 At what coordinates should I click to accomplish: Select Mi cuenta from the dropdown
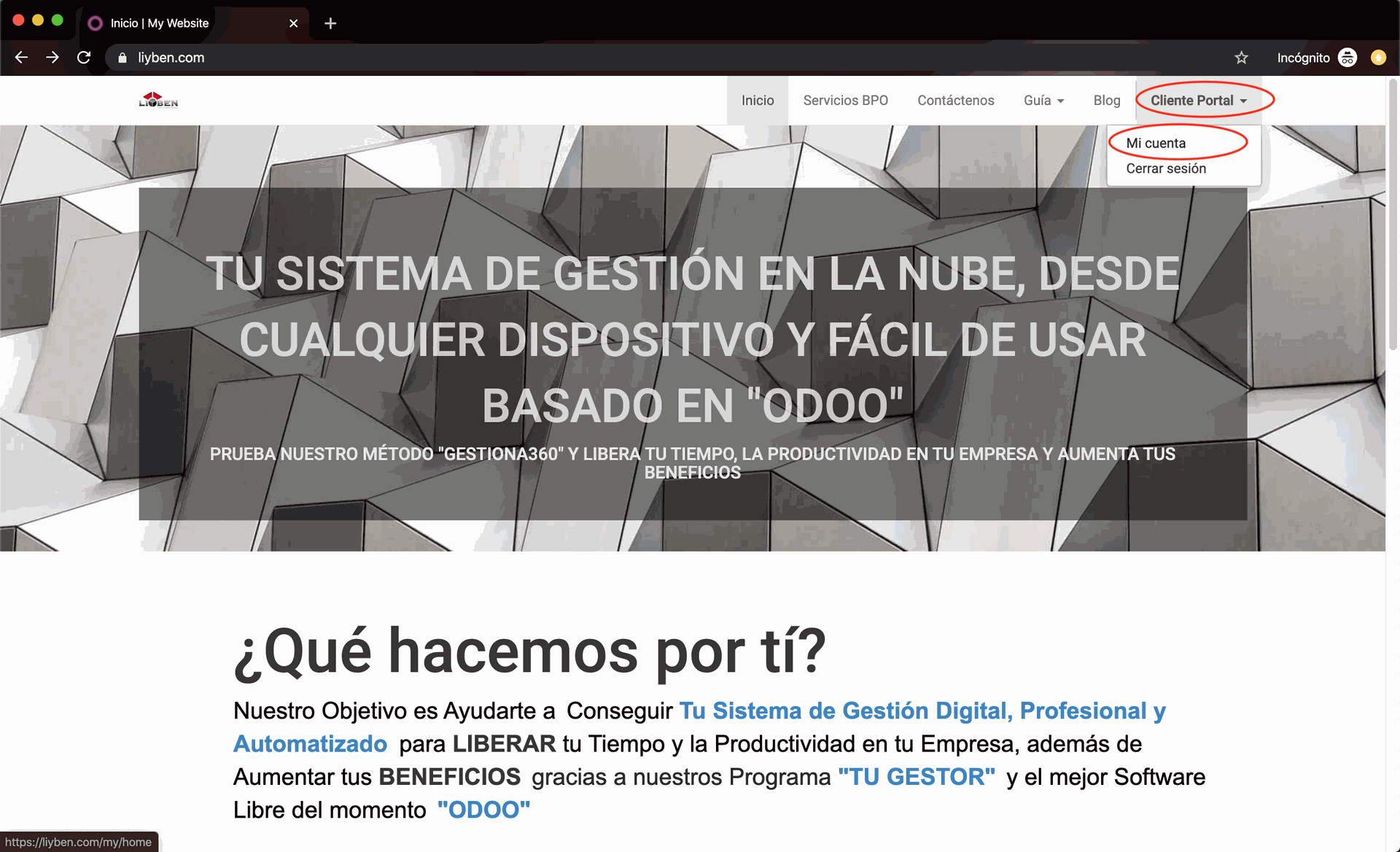click(1156, 143)
